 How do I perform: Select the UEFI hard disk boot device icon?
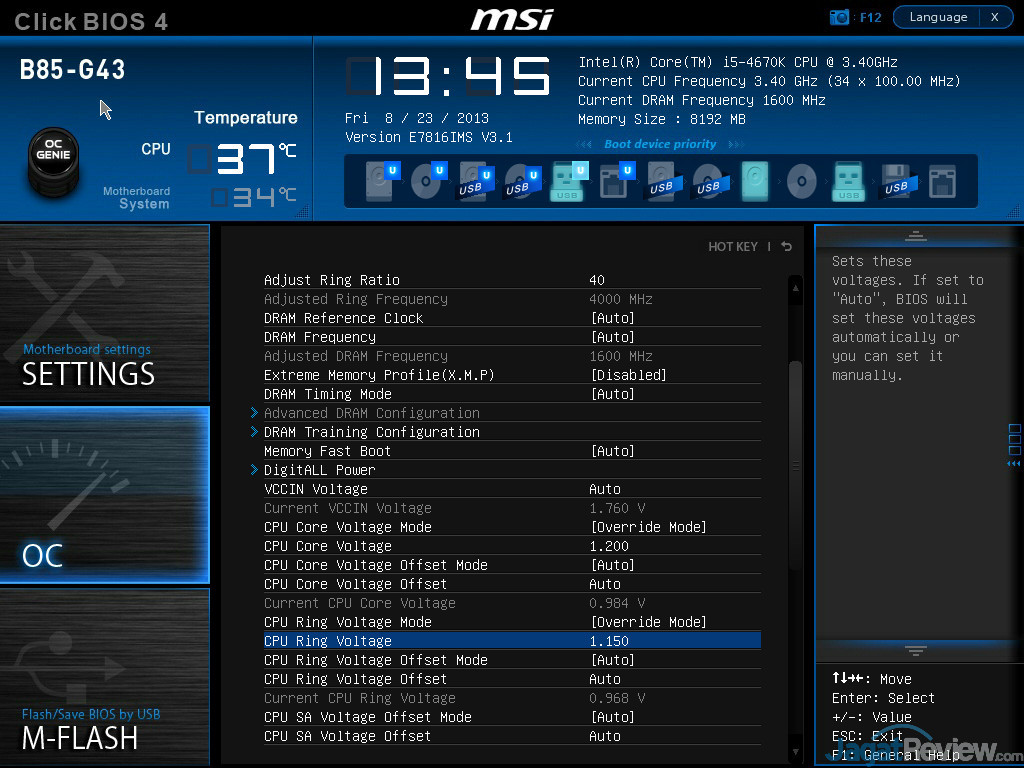382,181
